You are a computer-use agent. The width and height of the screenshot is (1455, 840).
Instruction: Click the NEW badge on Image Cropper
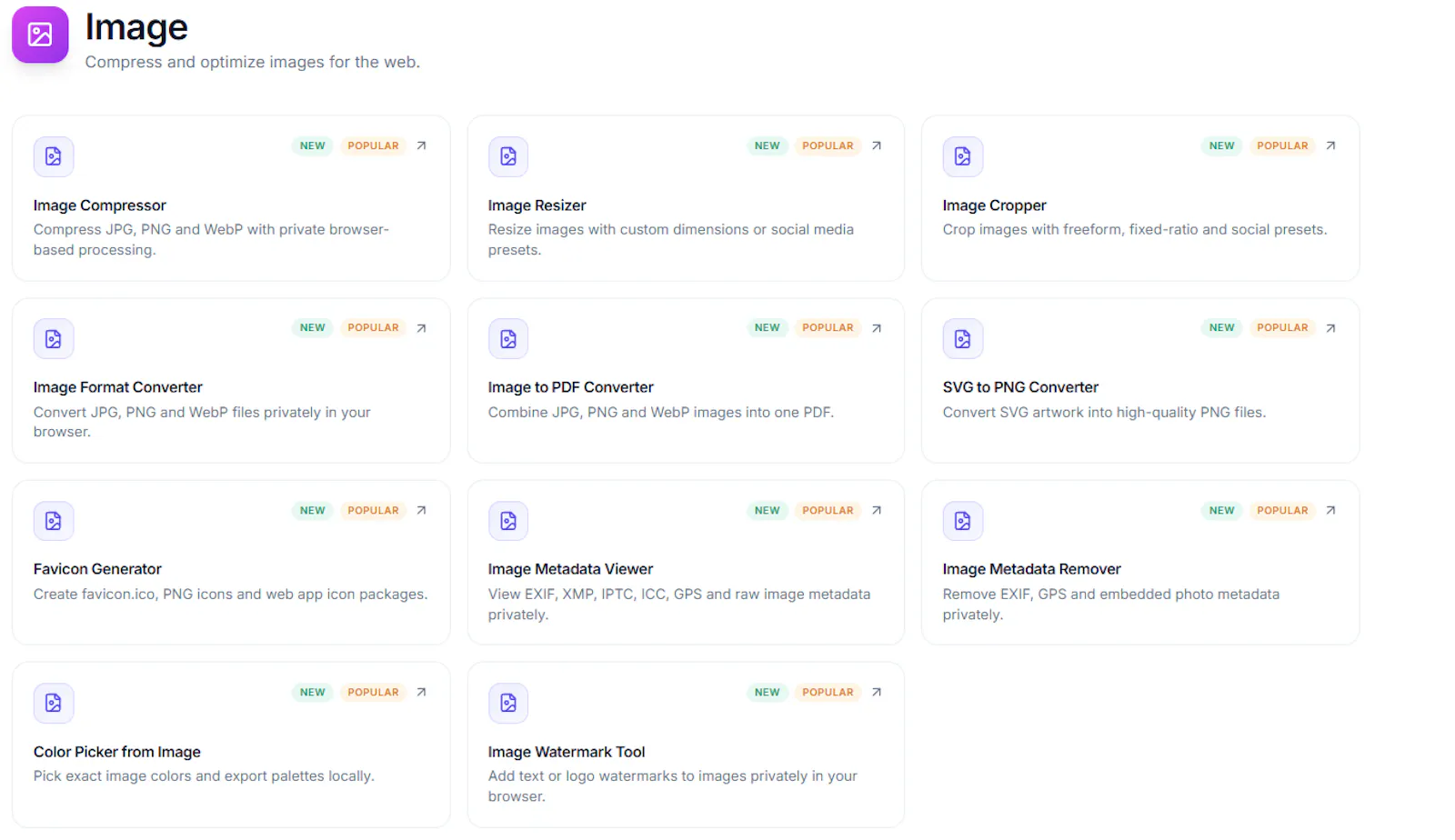(1222, 145)
